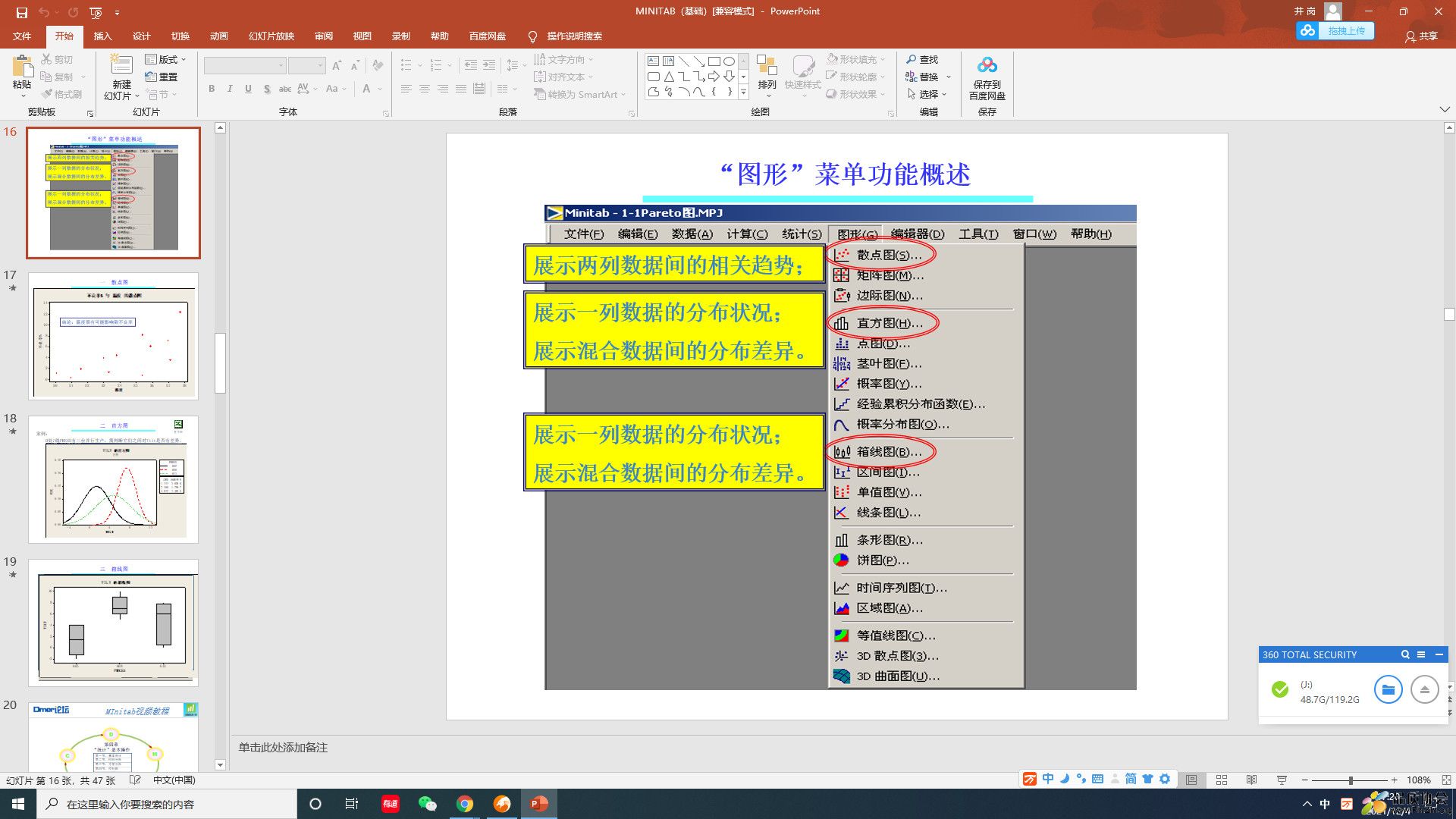The width and height of the screenshot is (1456, 819).
Task: Click zoom level 108% in status bar
Action: coord(1418,780)
